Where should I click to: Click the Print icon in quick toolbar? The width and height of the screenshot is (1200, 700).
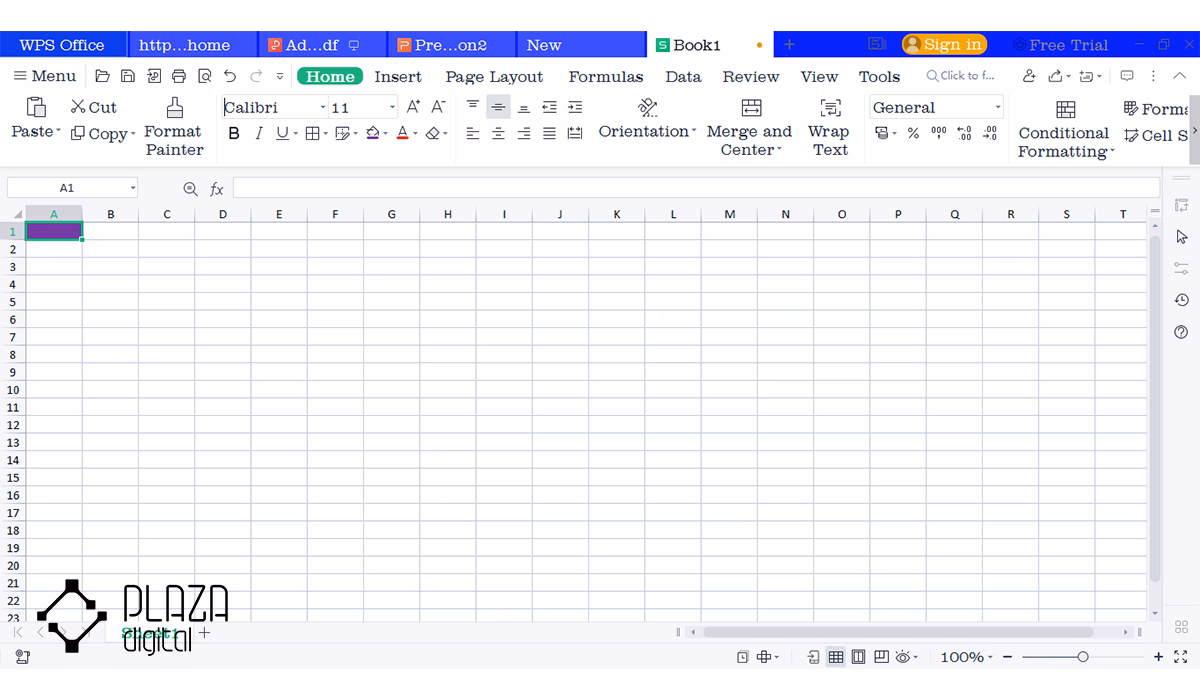pyautogui.click(x=179, y=76)
